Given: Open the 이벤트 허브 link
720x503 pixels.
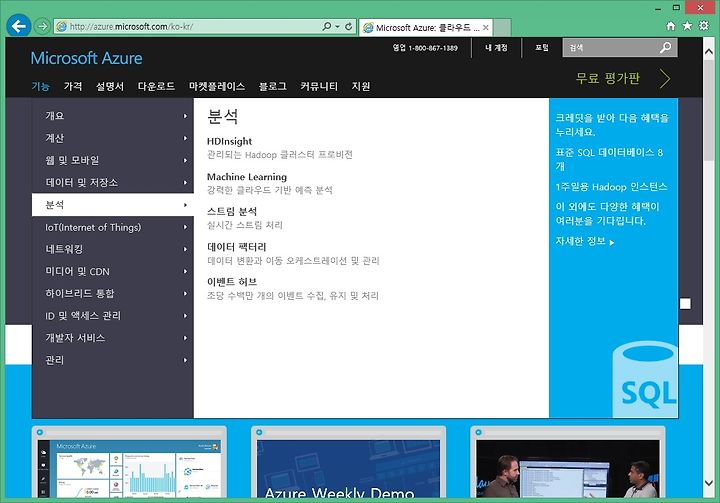Looking at the screenshot, I should tap(232, 282).
